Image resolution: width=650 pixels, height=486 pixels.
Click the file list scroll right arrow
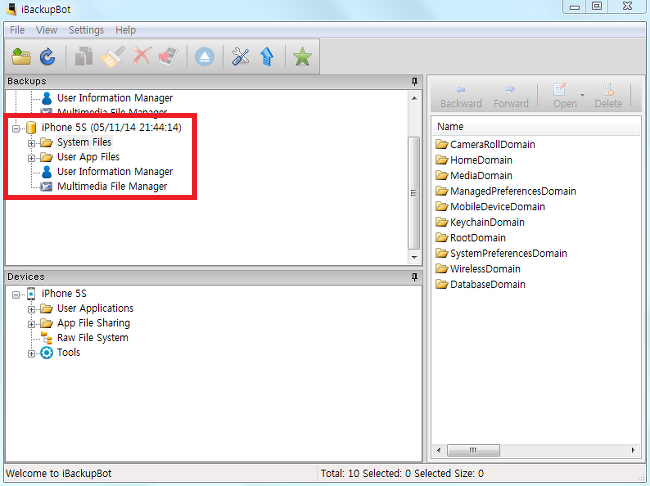(633, 450)
